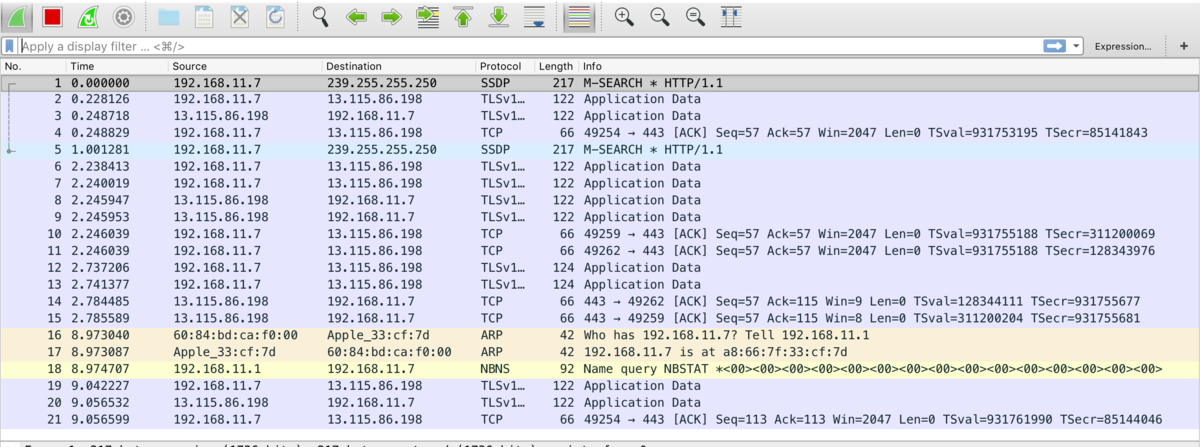Select packet 1 SSDP M-SEARCH row

[x=600, y=82]
